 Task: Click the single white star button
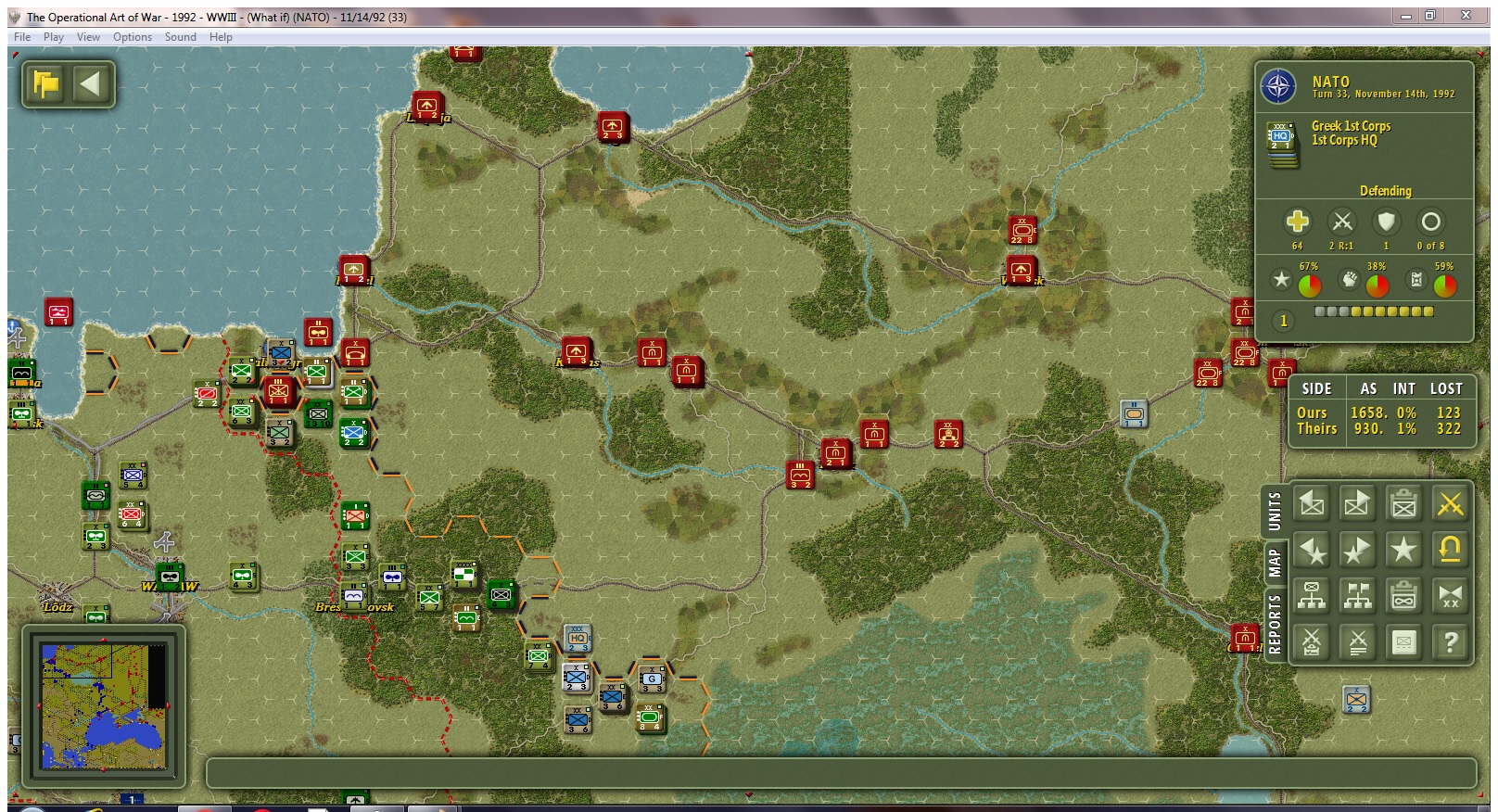[x=1403, y=550]
